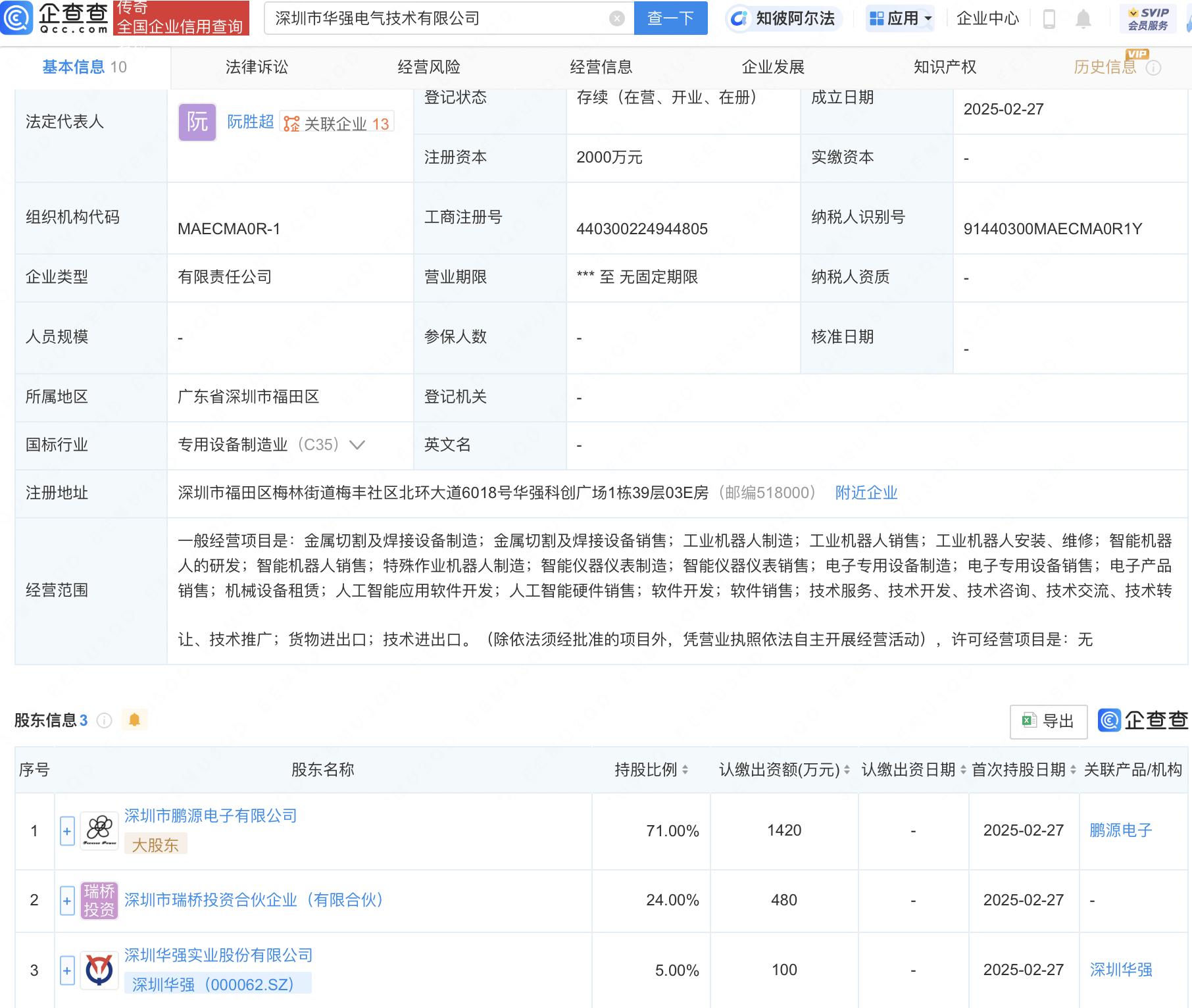Click the 知彼阿尔法 AI icon
The image size is (1192, 1008).
[739, 18]
